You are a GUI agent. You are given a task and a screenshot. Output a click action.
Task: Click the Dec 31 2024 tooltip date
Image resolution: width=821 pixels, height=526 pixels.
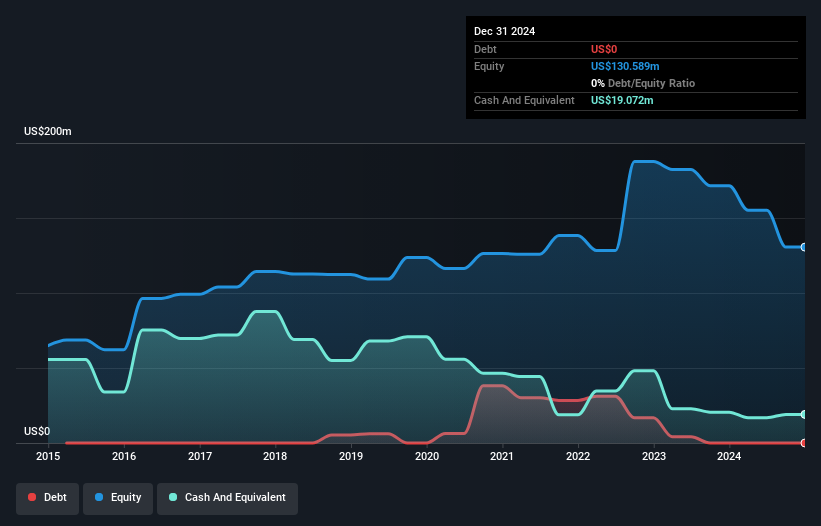coord(504,31)
